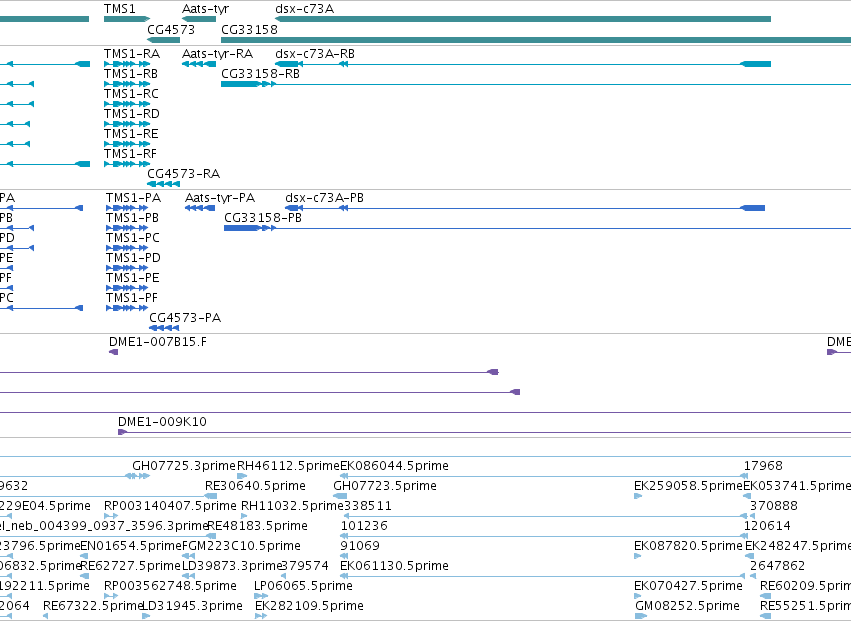Click protein feature TMS1-PE
Viewport: 851px width, 621px height.
127,289
